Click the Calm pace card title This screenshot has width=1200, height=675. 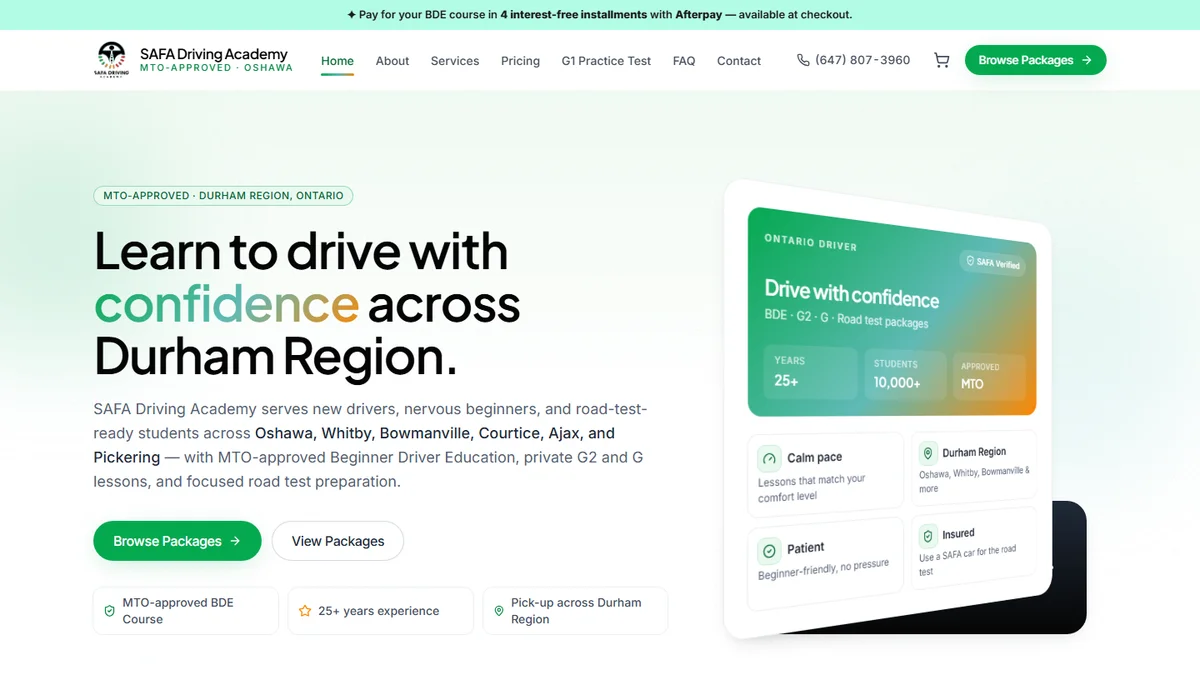(x=815, y=457)
